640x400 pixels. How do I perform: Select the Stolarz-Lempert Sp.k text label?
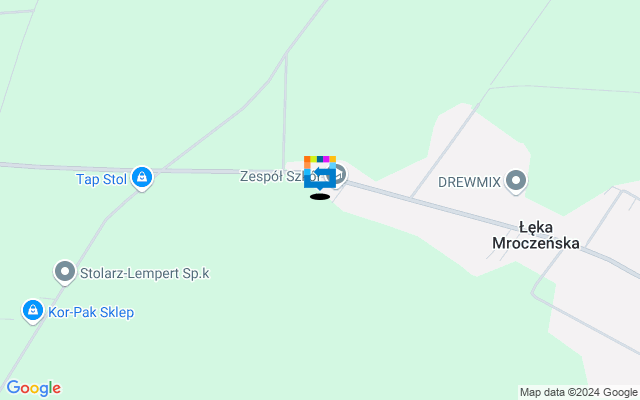tap(144, 273)
